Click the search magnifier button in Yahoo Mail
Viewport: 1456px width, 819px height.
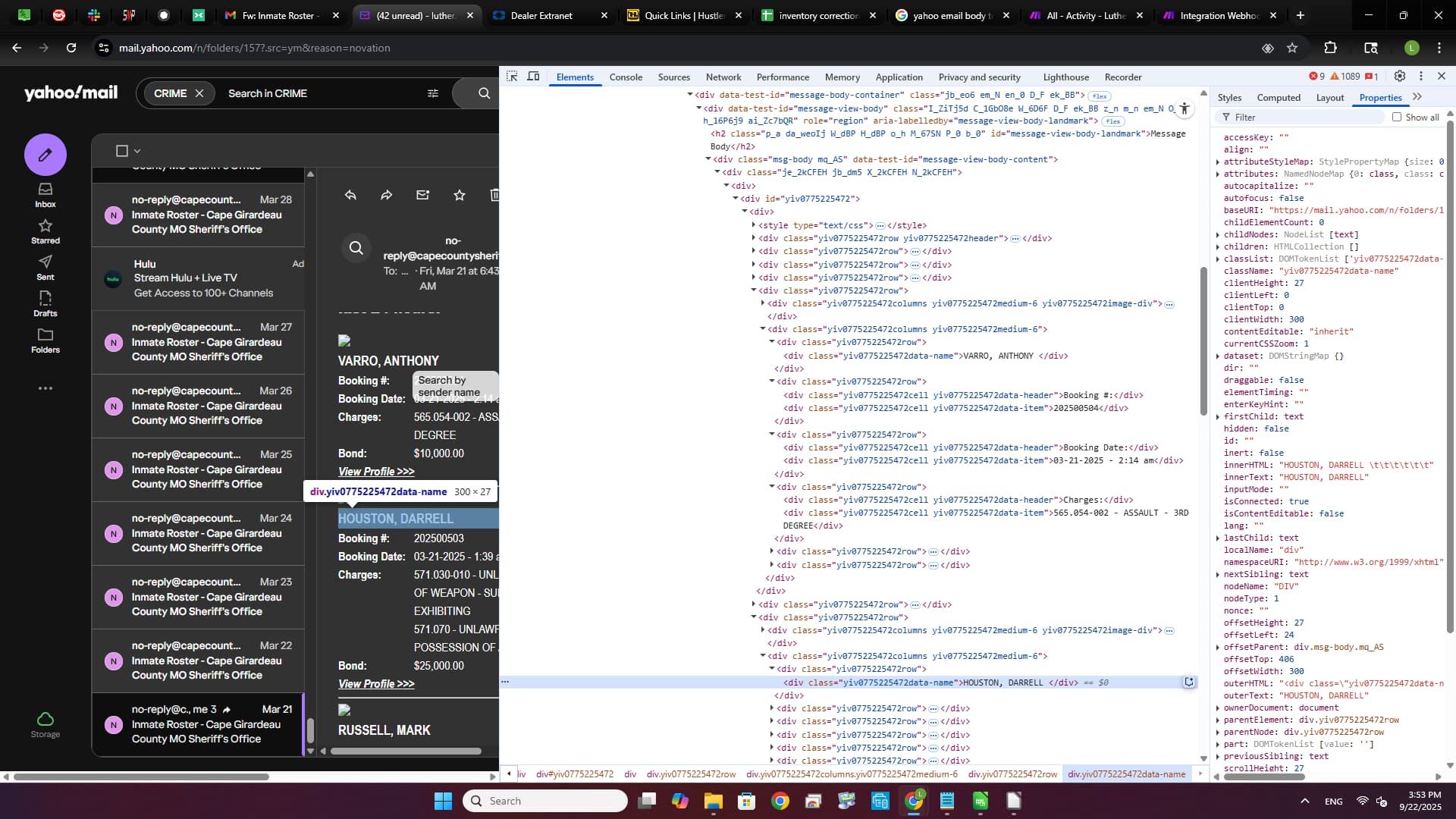[x=484, y=93]
